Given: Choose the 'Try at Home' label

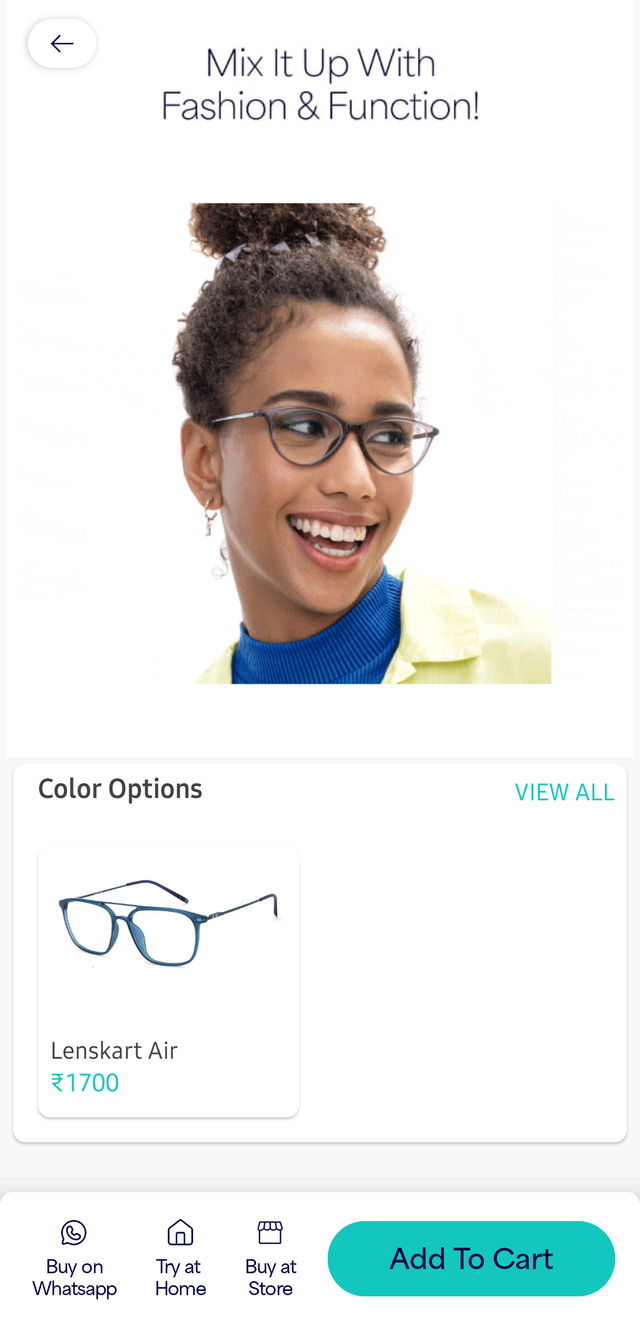Looking at the screenshot, I should click(180, 1278).
